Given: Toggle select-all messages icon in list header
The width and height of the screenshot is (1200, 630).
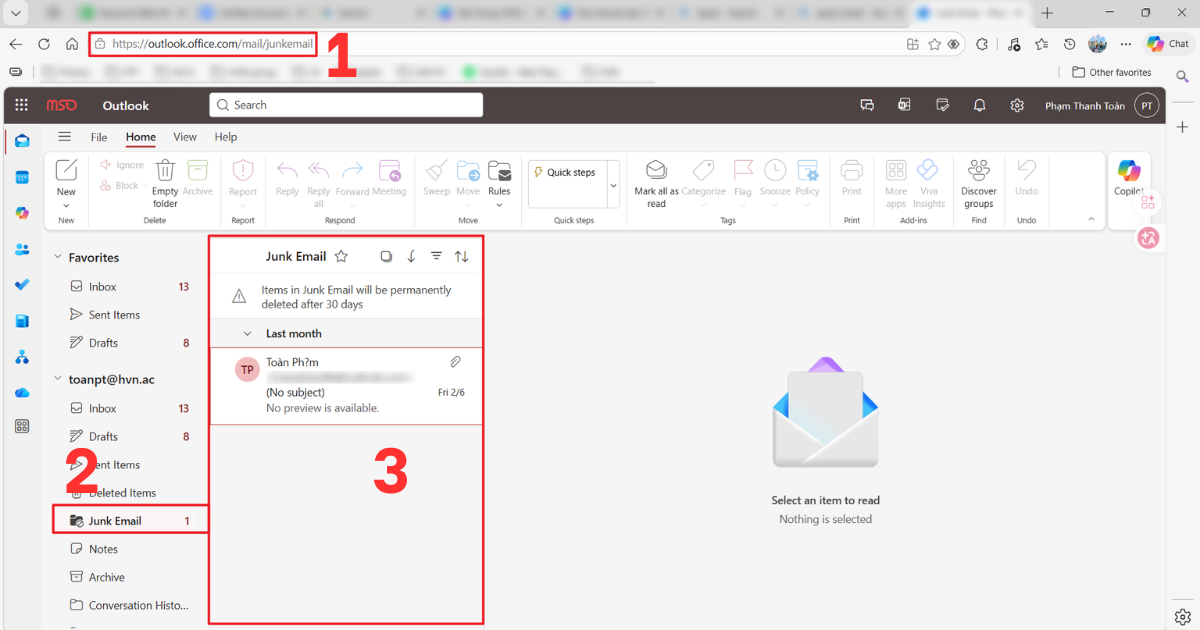Looking at the screenshot, I should click(x=386, y=257).
